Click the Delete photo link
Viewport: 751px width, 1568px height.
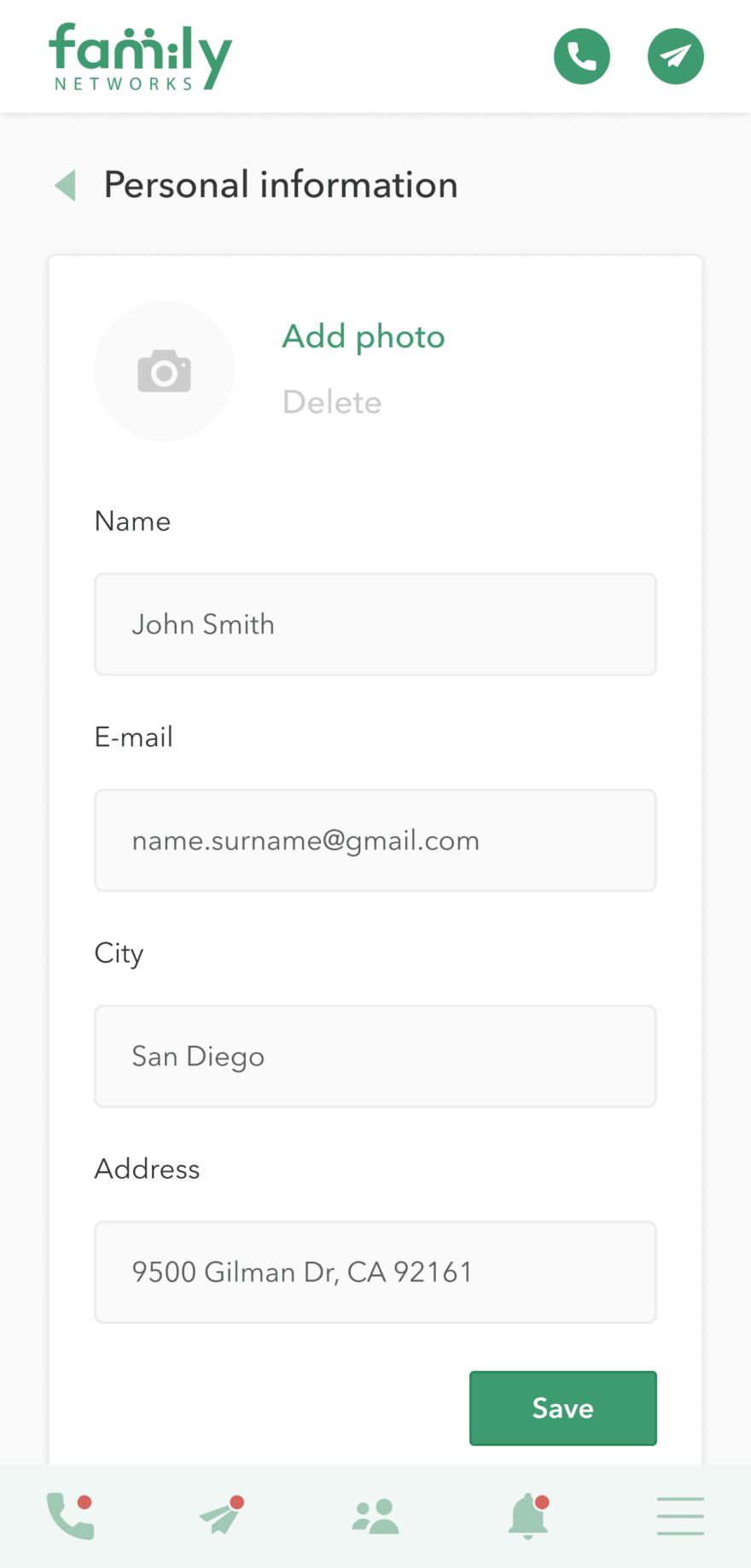(332, 402)
